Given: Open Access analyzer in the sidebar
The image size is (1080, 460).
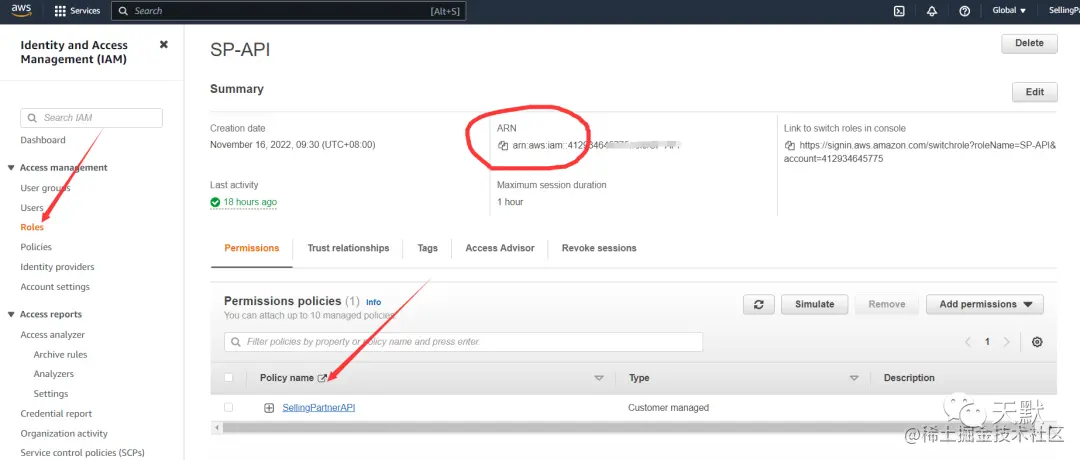Looking at the screenshot, I should point(52,335).
